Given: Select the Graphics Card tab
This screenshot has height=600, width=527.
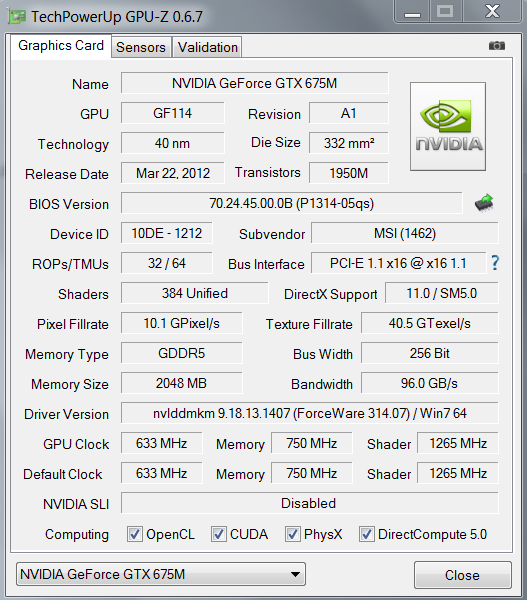Looking at the screenshot, I should pos(61,46).
